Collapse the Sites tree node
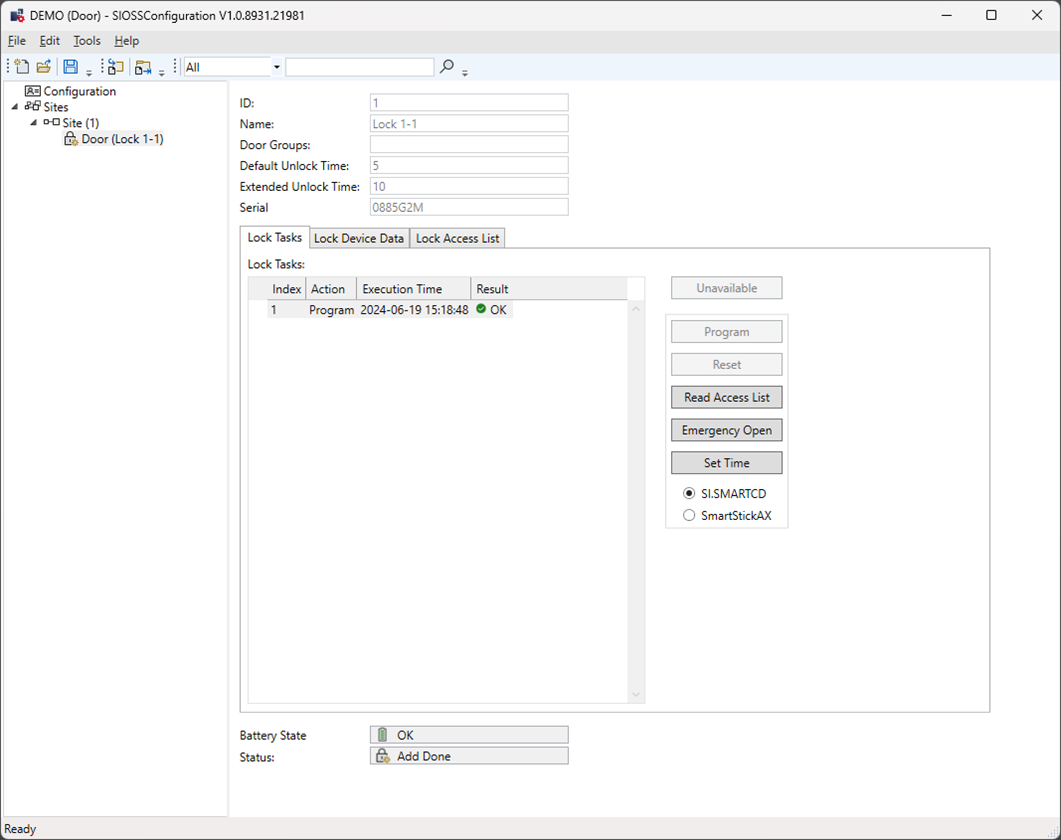The width and height of the screenshot is (1061, 840). click(x=16, y=107)
